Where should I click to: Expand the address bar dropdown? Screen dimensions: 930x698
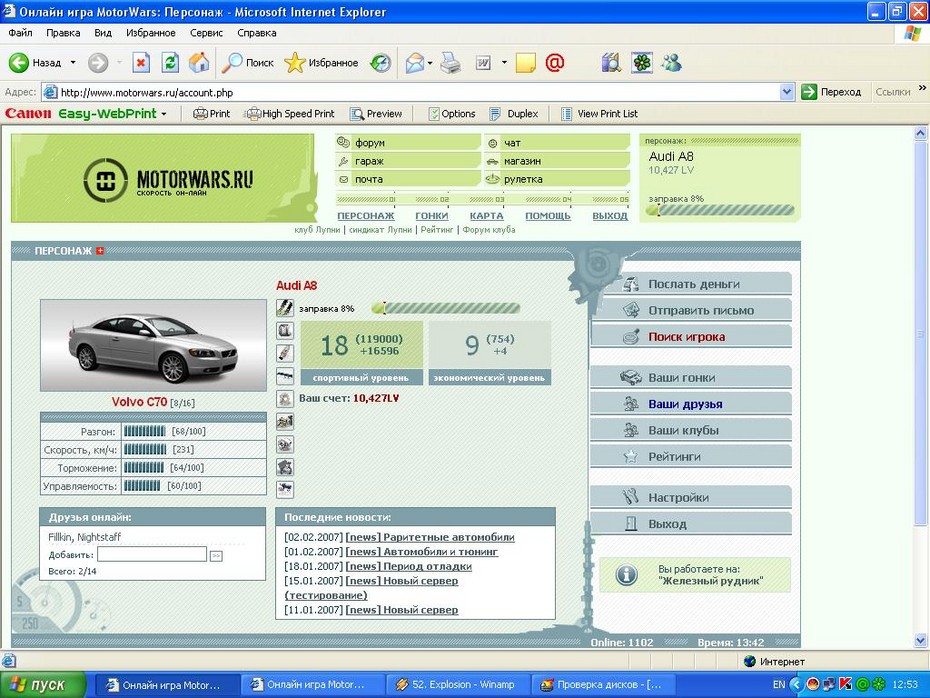[x=787, y=92]
